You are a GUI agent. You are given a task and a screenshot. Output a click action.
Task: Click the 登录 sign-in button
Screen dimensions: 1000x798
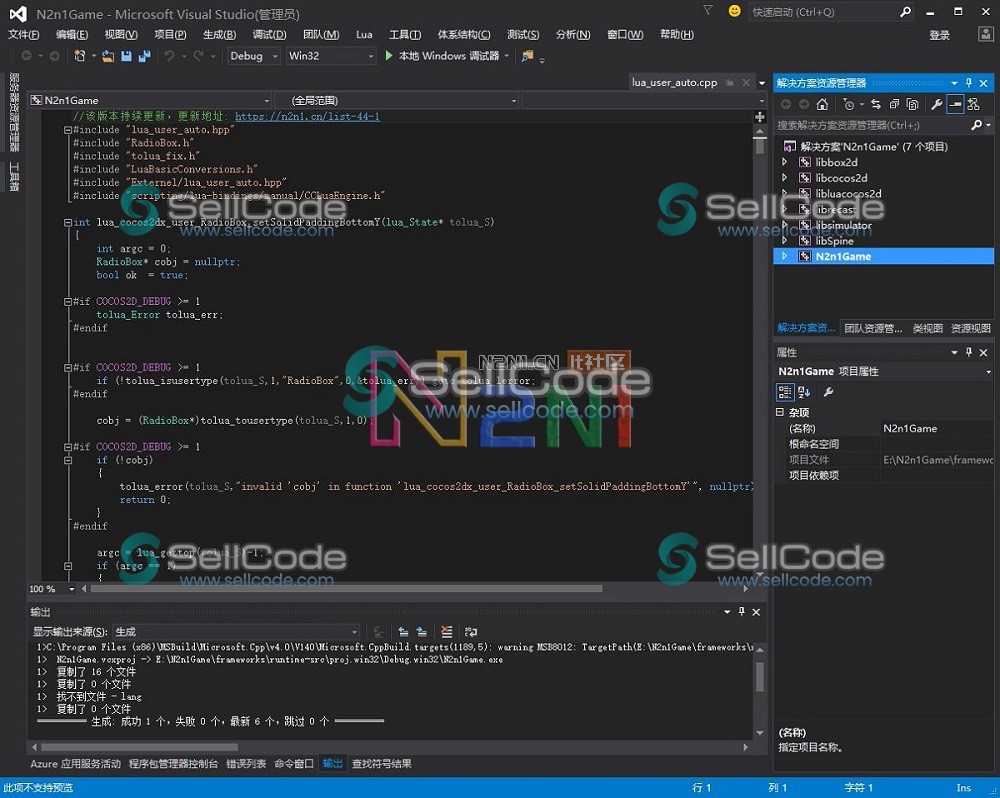[x=939, y=35]
